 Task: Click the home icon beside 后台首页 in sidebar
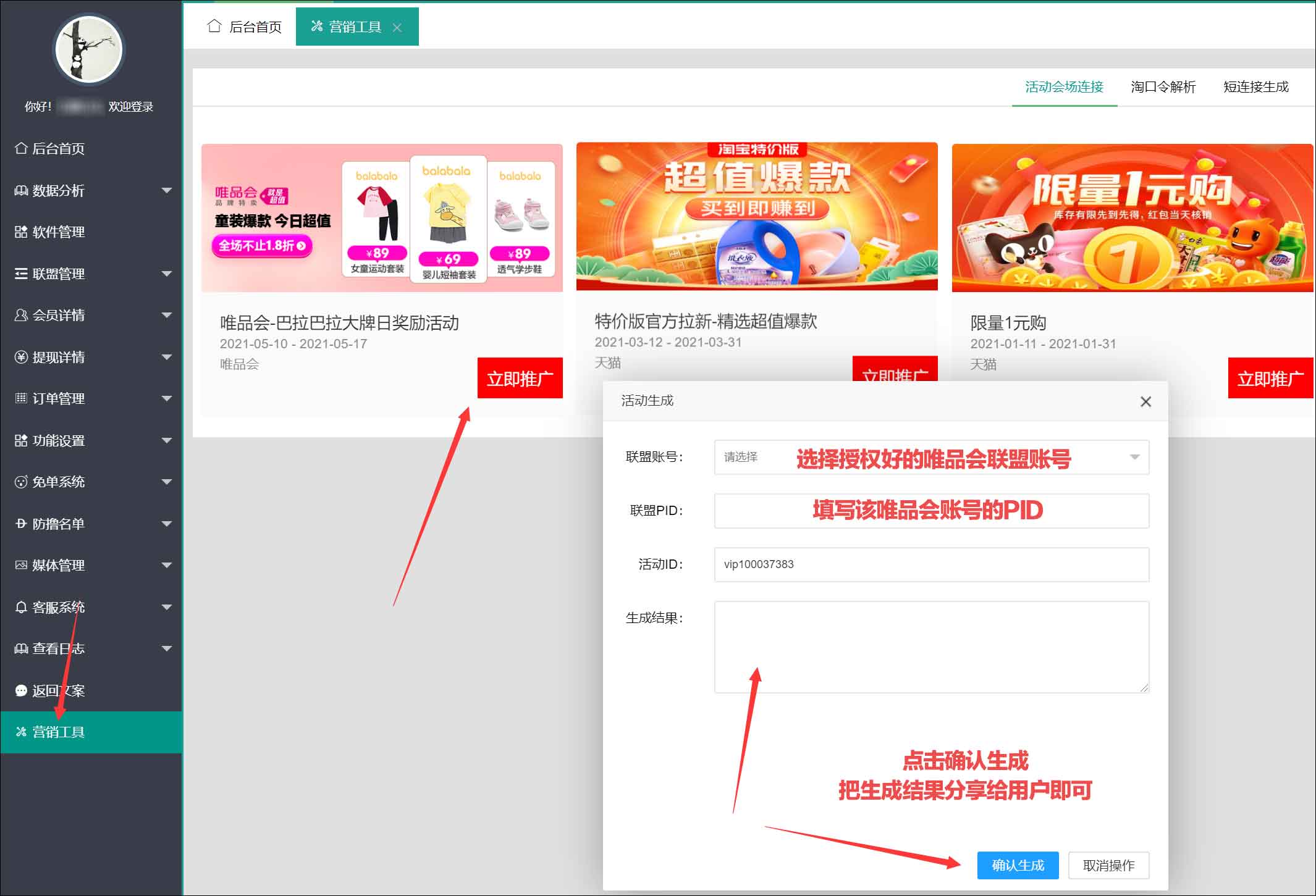pyautogui.click(x=21, y=148)
